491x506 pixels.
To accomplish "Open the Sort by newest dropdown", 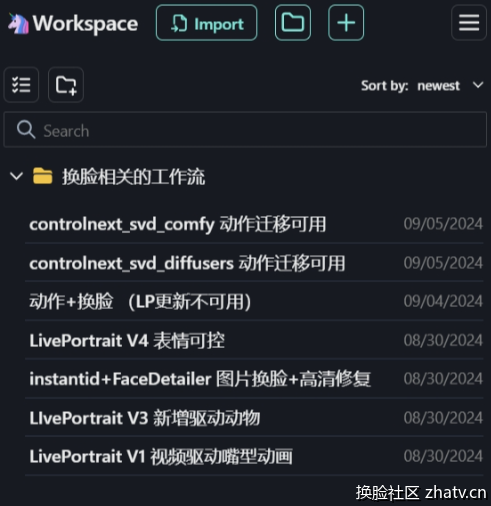I will coord(422,86).
